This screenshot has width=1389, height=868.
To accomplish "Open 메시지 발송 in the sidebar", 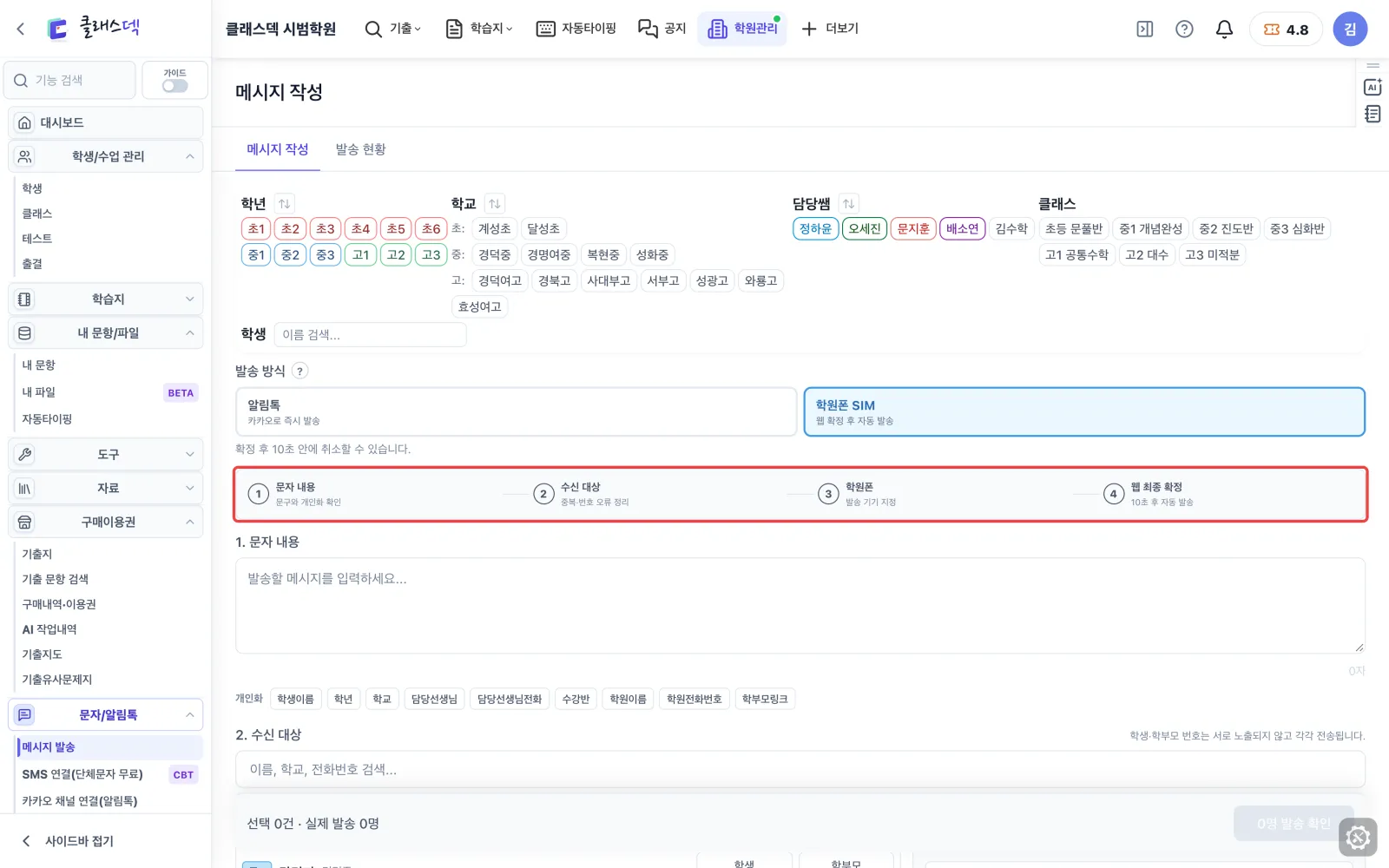I will 110,747.
